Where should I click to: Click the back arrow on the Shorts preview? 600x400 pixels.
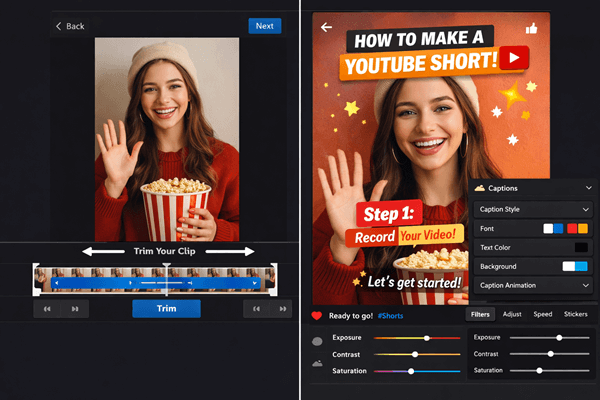326,27
